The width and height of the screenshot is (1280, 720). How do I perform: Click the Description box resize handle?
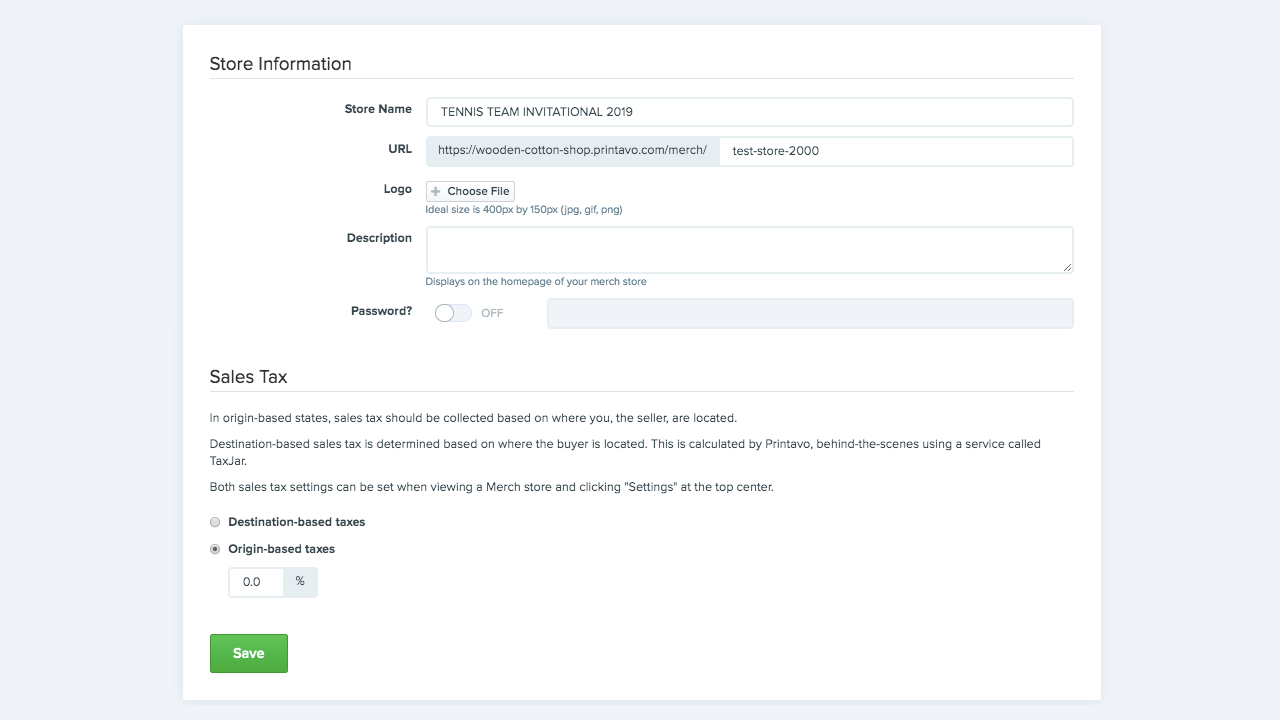tap(1067, 267)
